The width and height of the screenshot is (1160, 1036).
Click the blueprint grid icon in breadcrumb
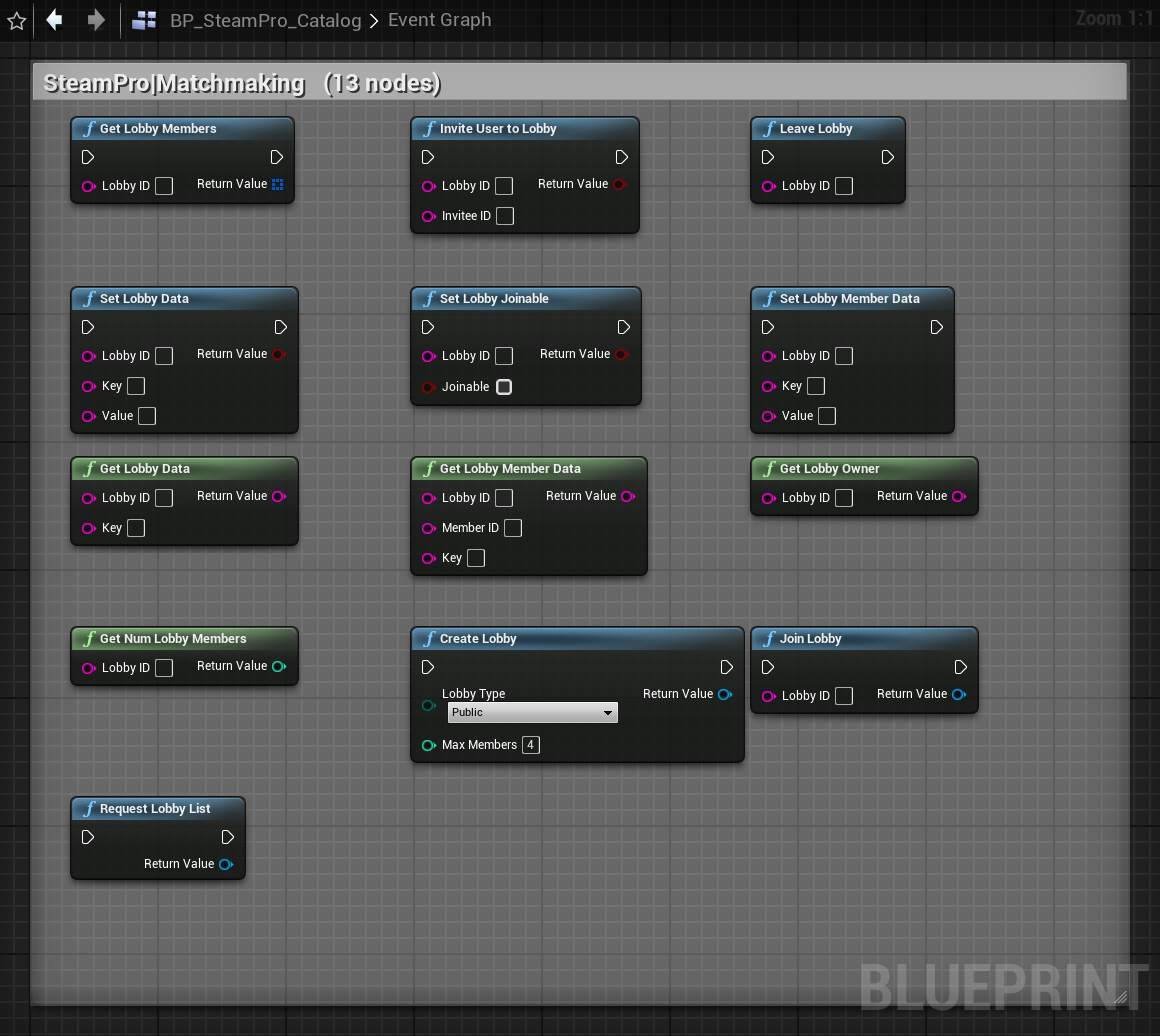coord(144,20)
